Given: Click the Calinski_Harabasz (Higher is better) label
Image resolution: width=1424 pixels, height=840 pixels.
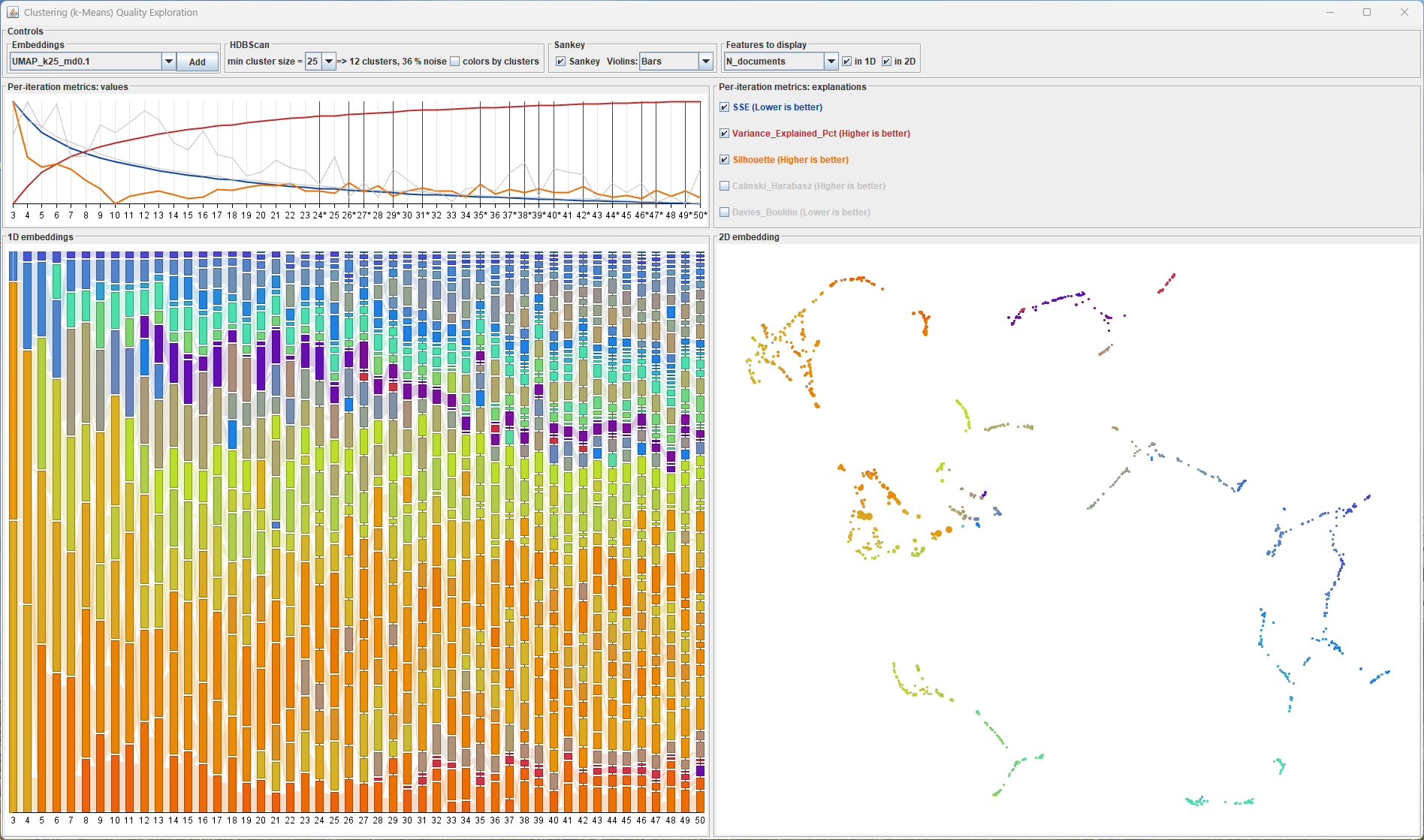Looking at the screenshot, I should (809, 186).
